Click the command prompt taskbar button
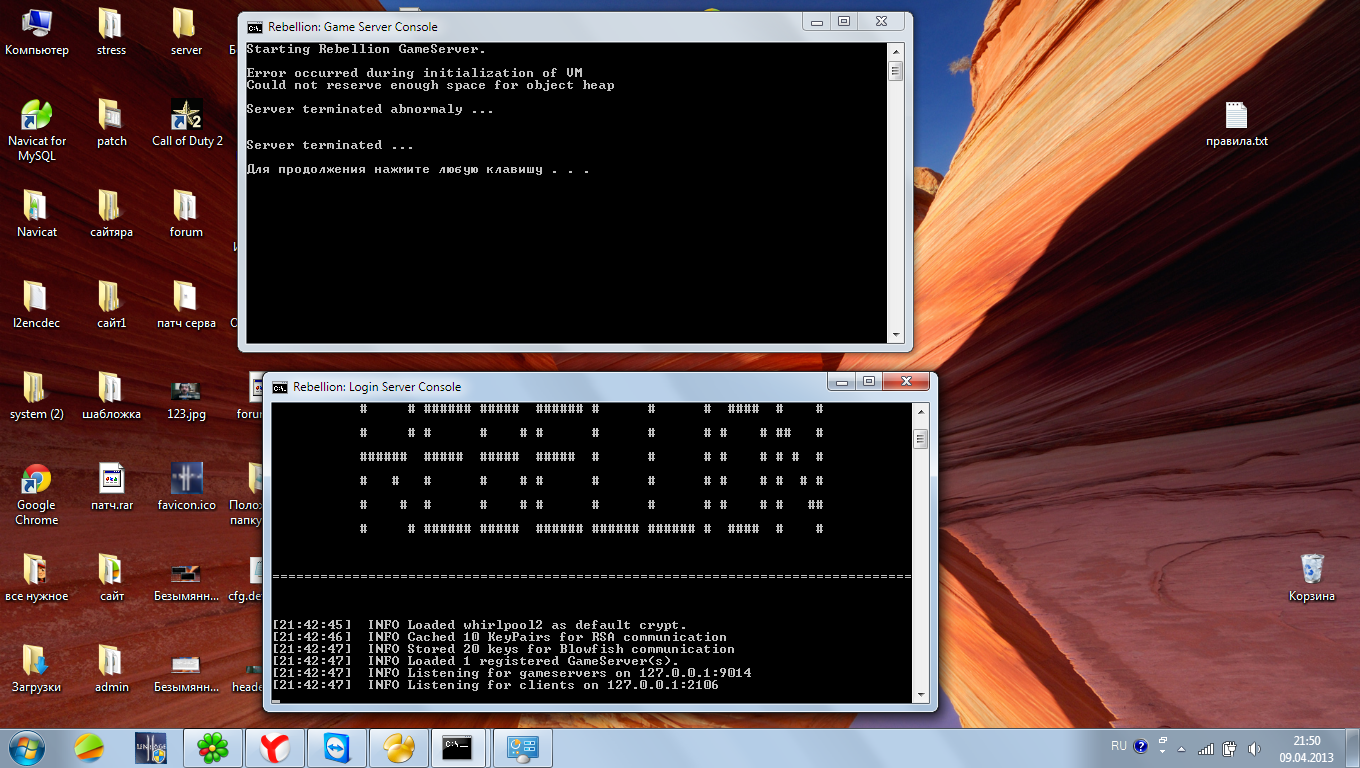 pos(458,748)
